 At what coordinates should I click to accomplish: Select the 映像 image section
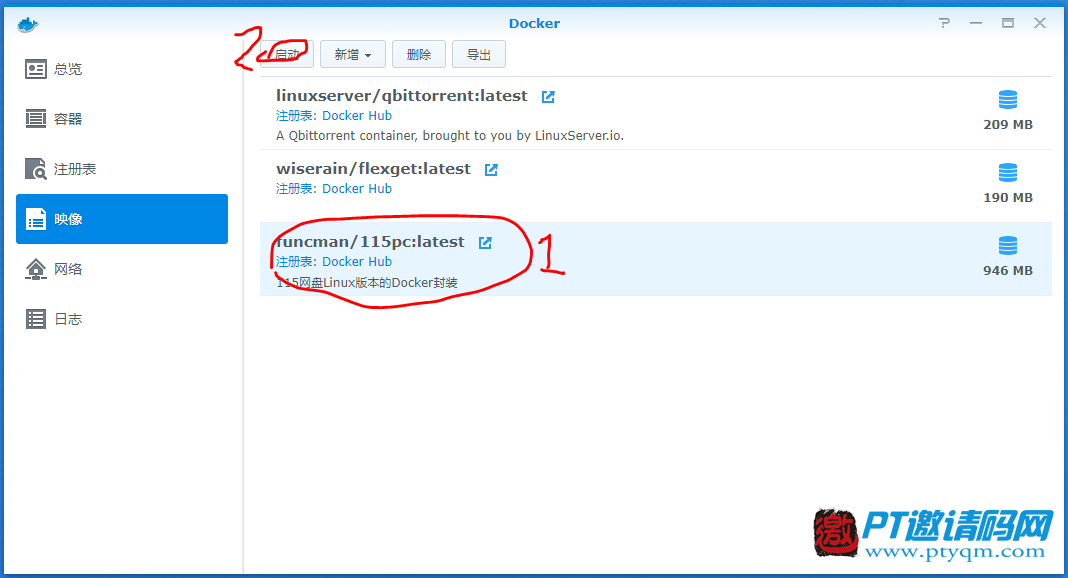click(122, 219)
